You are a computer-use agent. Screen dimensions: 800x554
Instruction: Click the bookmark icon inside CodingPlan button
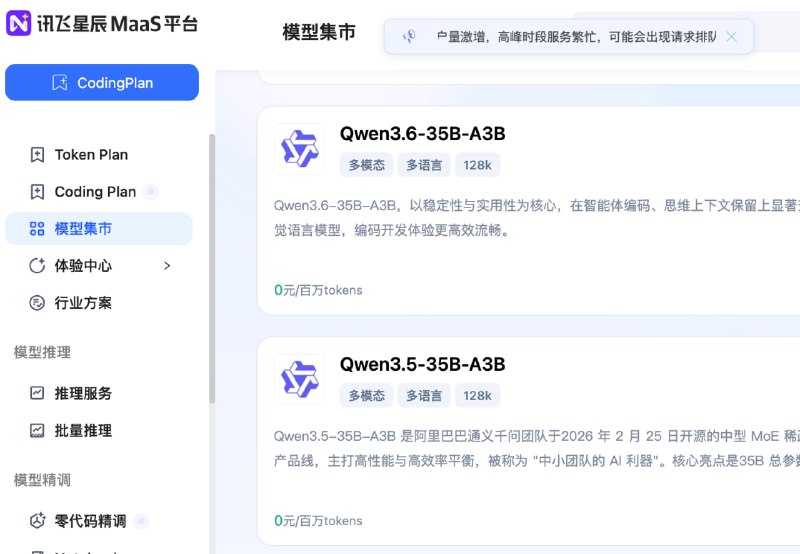click(60, 83)
